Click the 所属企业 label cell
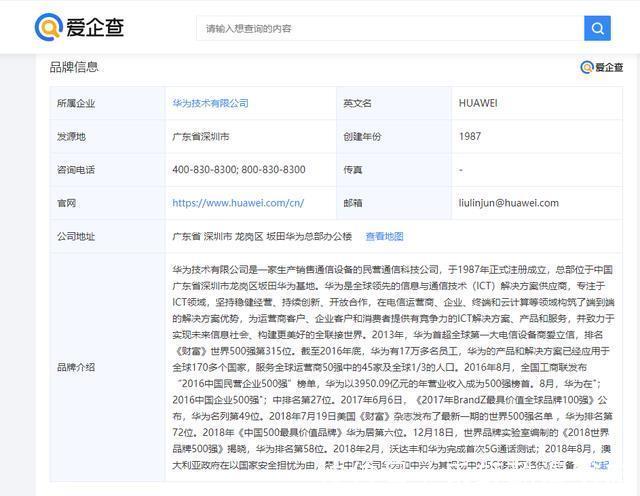 pos(107,103)
